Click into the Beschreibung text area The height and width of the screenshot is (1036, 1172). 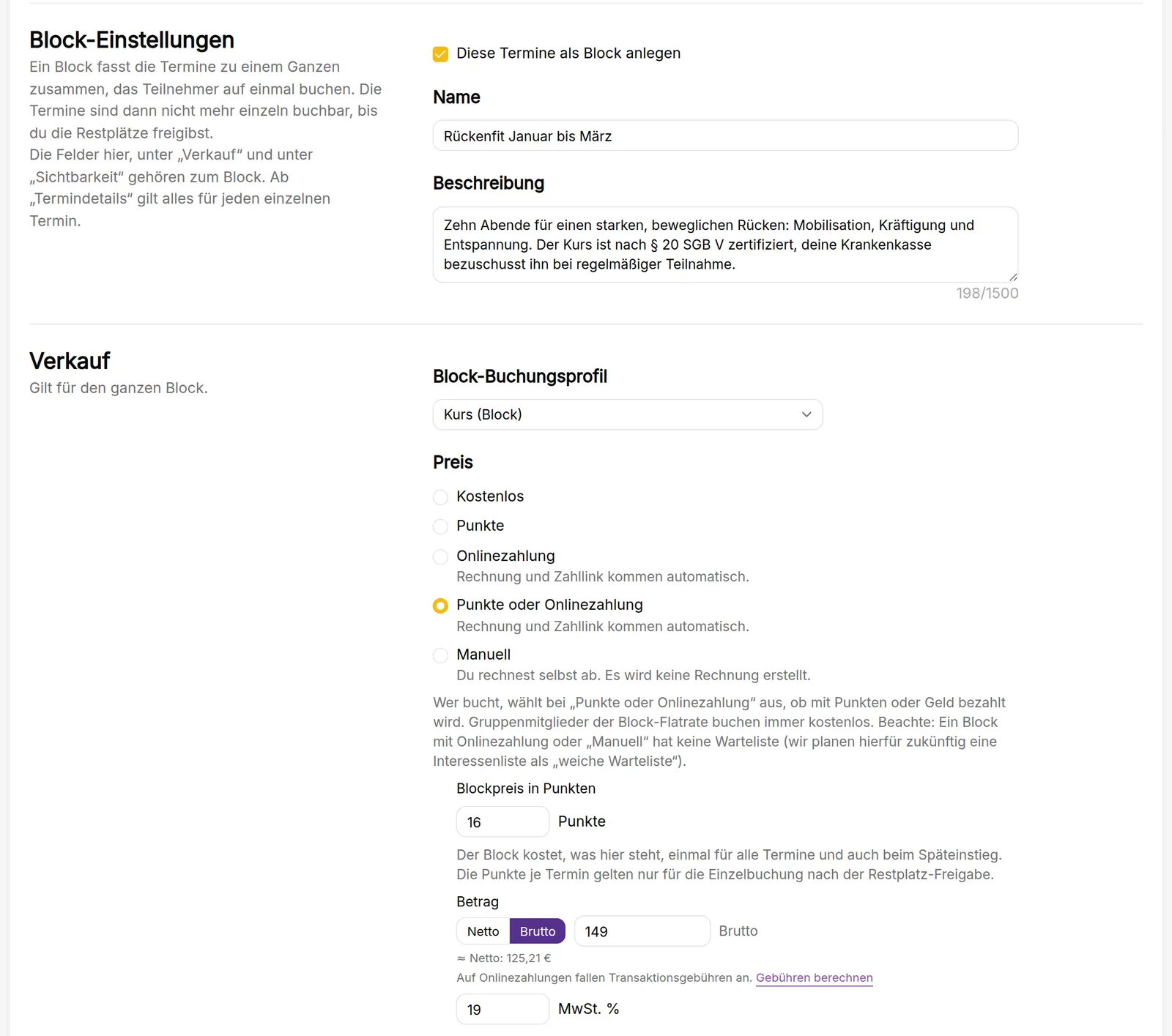coord(725,245)
